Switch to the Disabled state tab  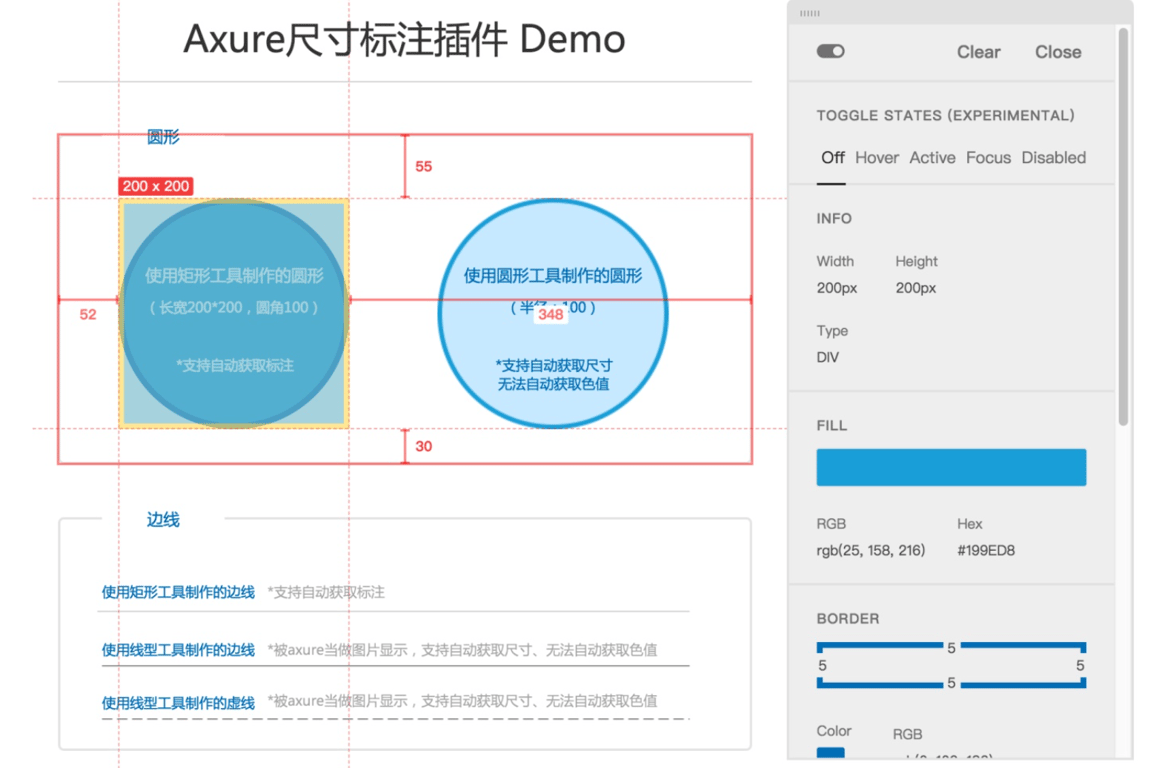point(1053,157)
